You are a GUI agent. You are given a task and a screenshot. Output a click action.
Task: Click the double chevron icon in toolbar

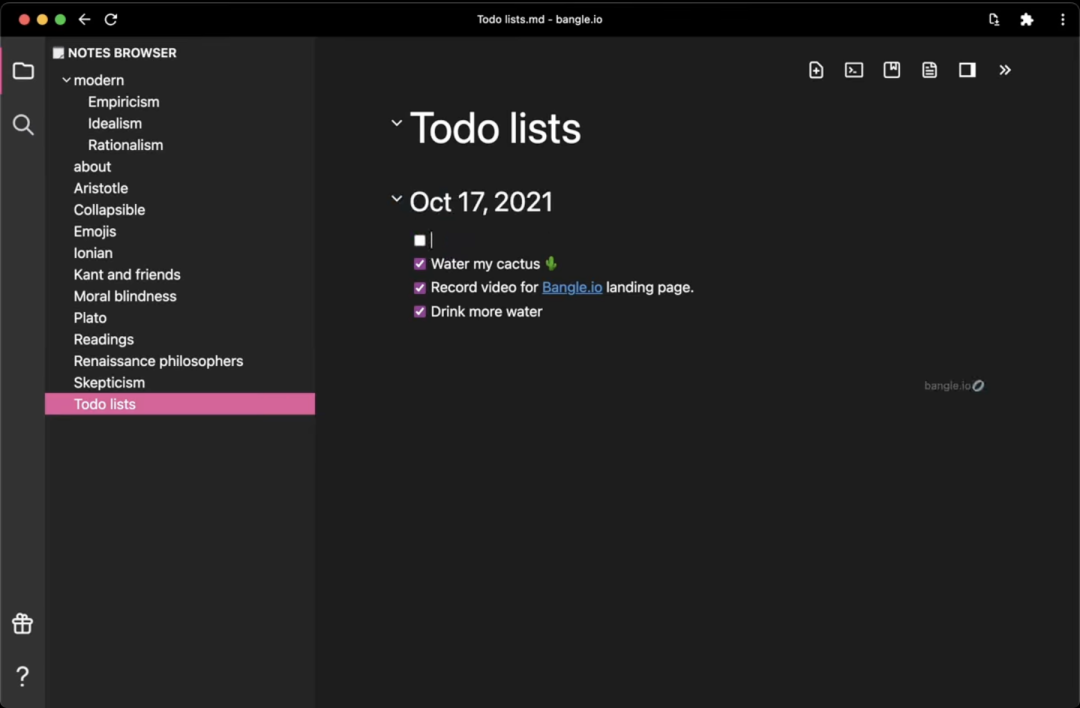1005,70
